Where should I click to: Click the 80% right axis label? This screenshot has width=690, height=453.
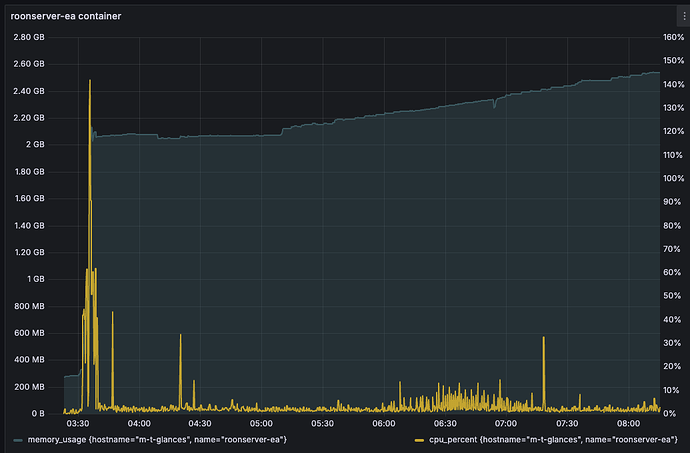672,225
